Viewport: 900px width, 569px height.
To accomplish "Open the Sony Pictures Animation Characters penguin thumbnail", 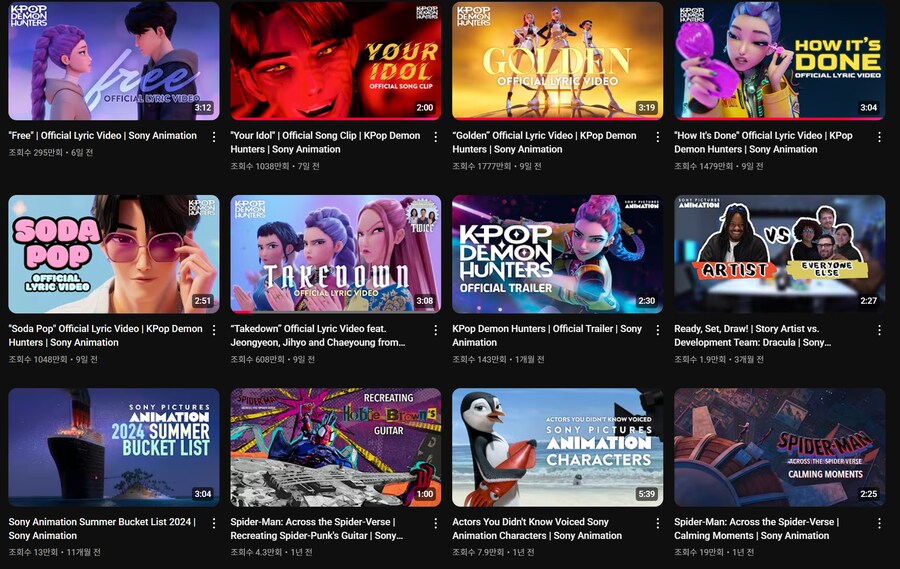I will click(557, 447).
